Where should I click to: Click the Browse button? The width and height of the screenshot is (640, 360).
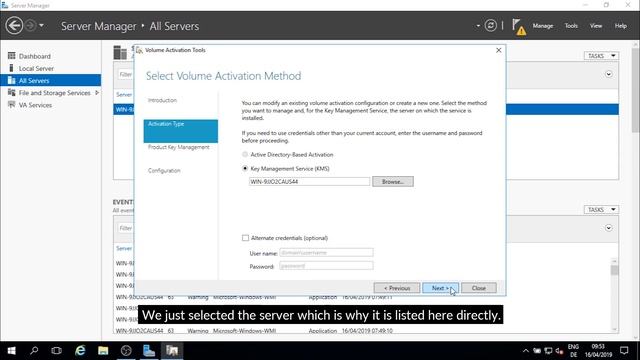(393, 182)
